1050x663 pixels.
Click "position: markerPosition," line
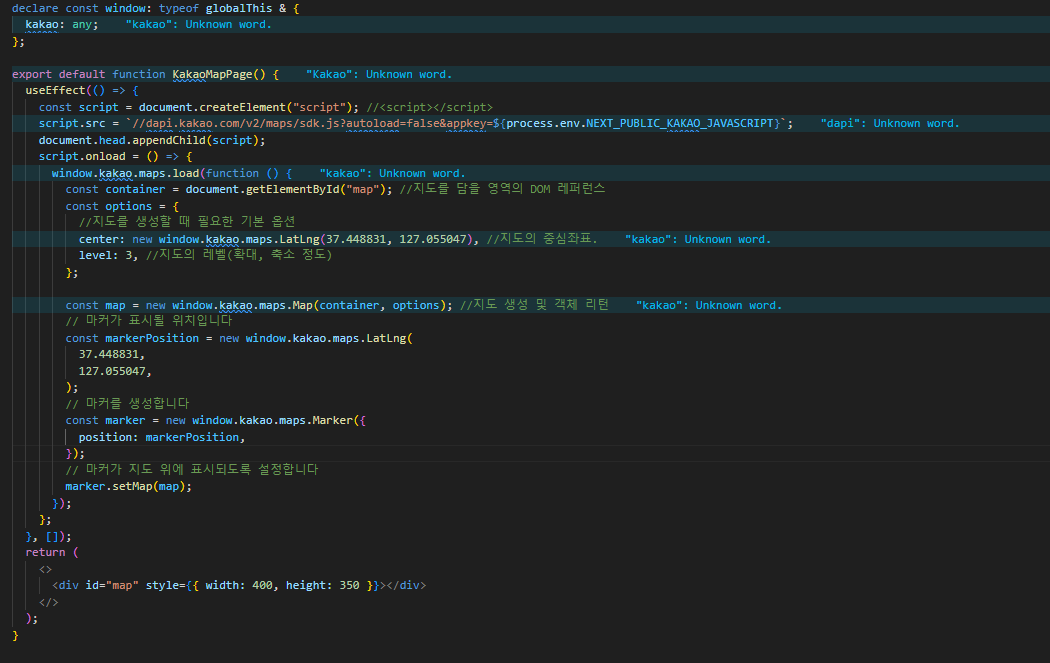[x=162, y=437]
